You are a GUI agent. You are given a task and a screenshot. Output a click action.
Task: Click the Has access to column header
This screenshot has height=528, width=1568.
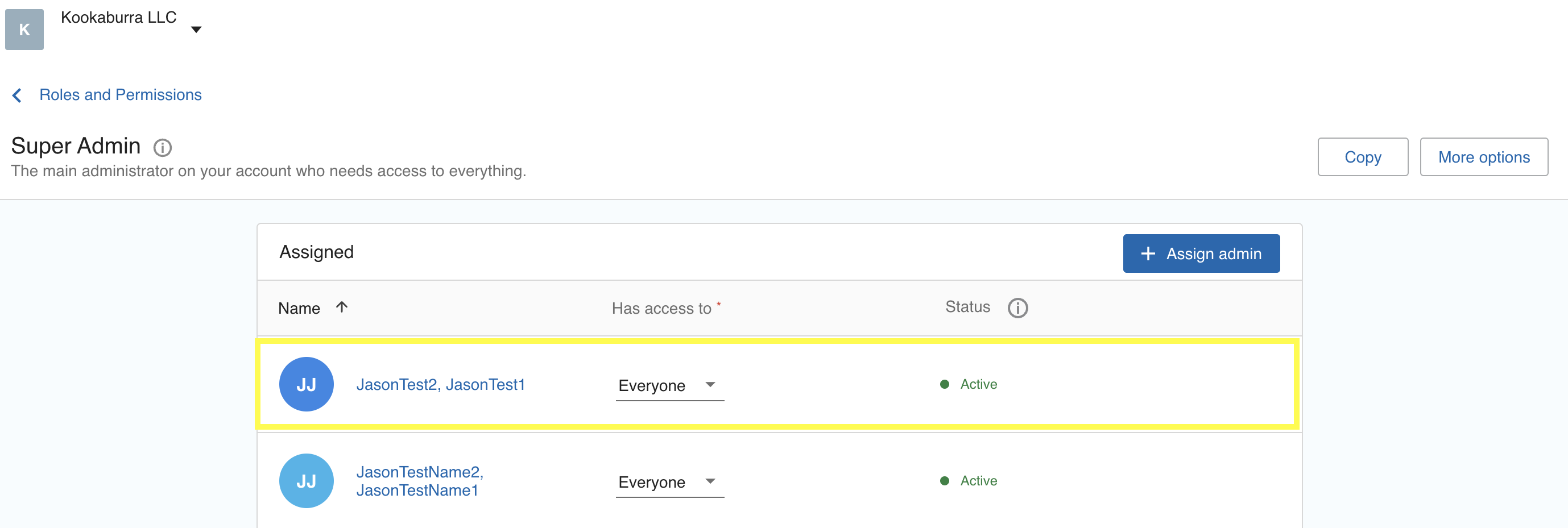[661, 309]
